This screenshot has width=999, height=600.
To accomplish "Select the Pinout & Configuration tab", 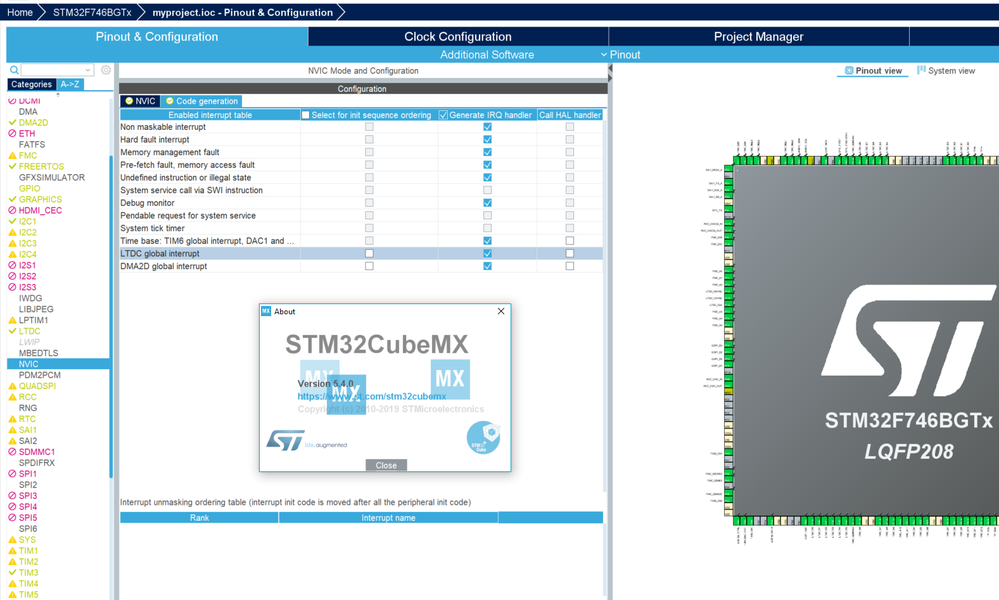I will tap(157, 37).
